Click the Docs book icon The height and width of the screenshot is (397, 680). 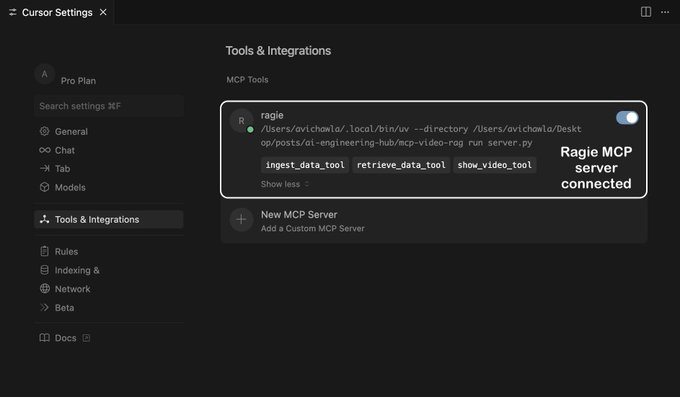point(44,338)
